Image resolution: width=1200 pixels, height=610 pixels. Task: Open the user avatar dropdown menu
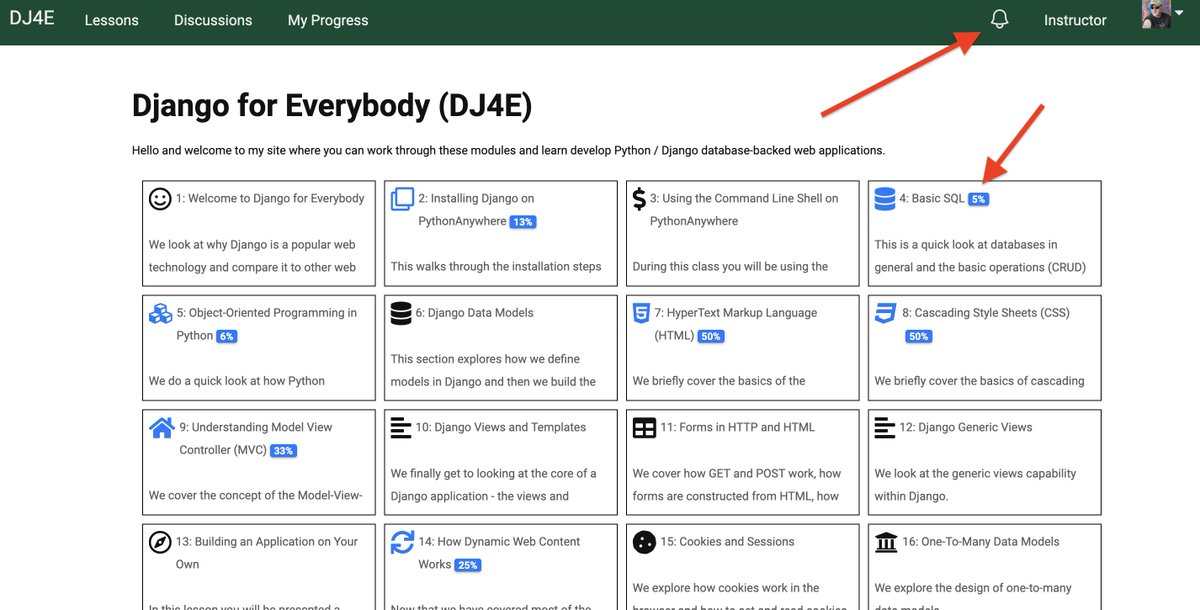pyautogui.click(x=1163, y=14)
